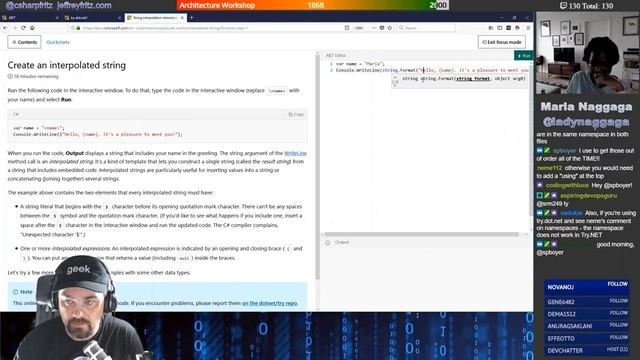The height and width of the screenshot is (360, 640).
Task: Reload the page with the refresh icon
Action: [23, 28]
